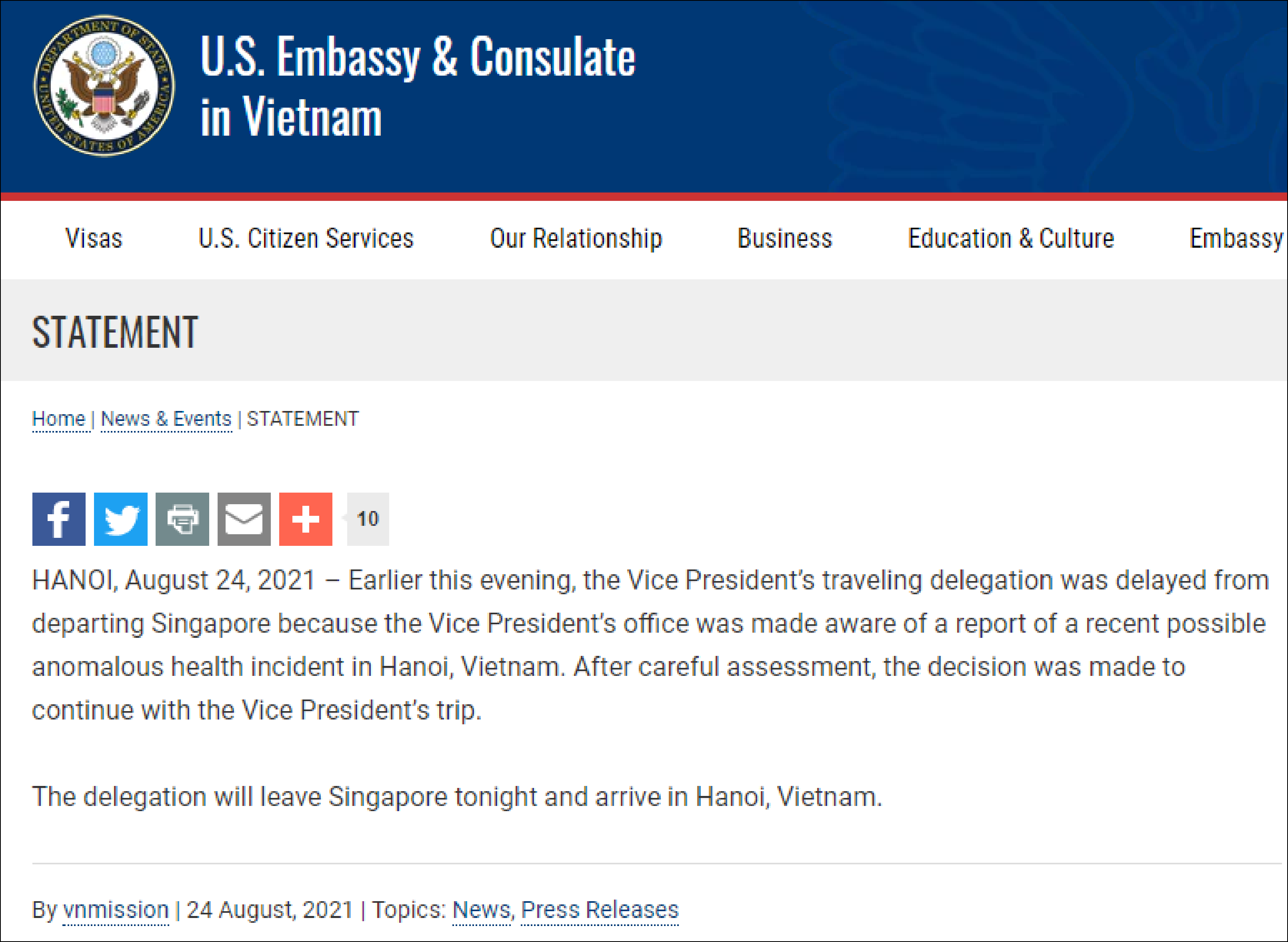Follow the News & Events breadcrumb link

tap(166, 419)
